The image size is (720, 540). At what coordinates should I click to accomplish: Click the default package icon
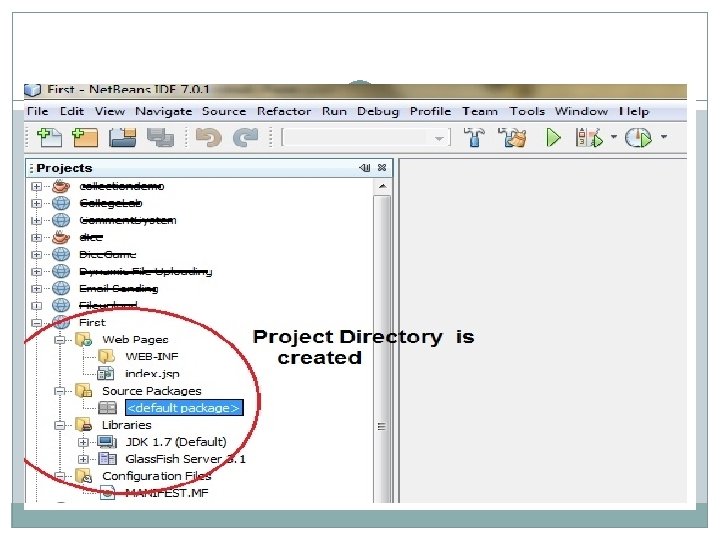tap(107, 408)
